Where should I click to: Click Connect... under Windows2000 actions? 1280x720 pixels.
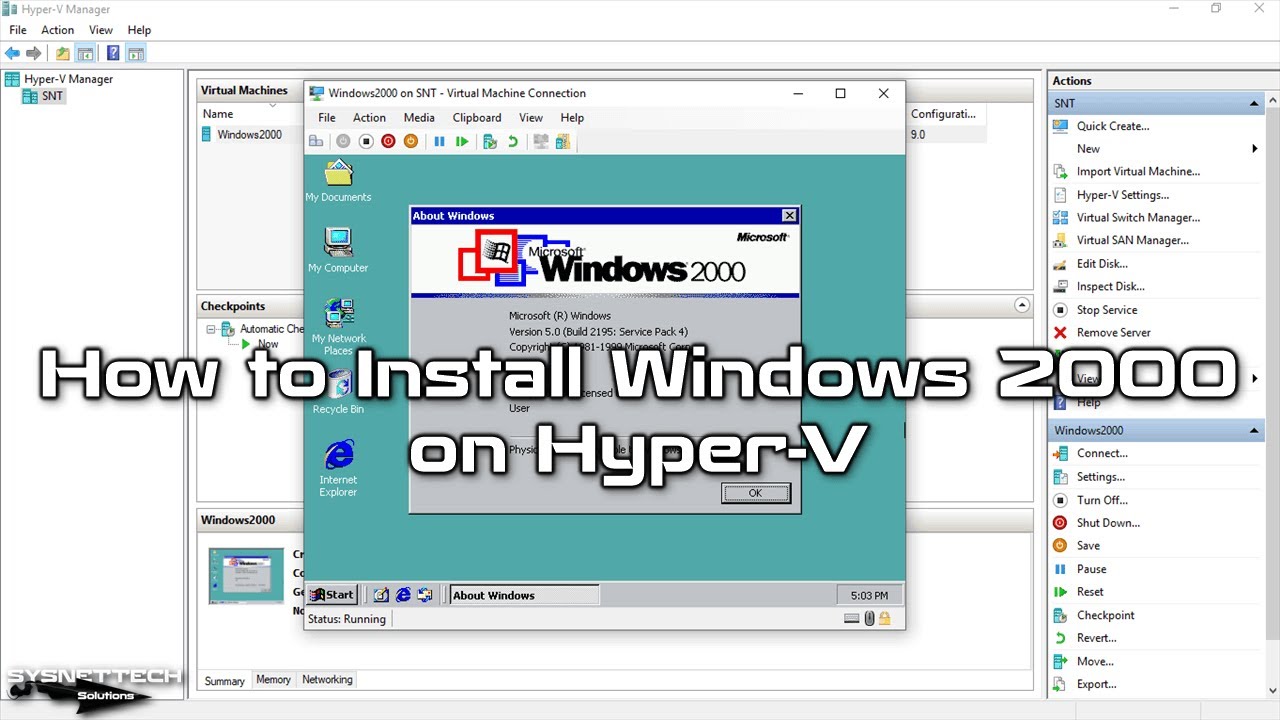pyautogui.click(x=1102, y=454)
